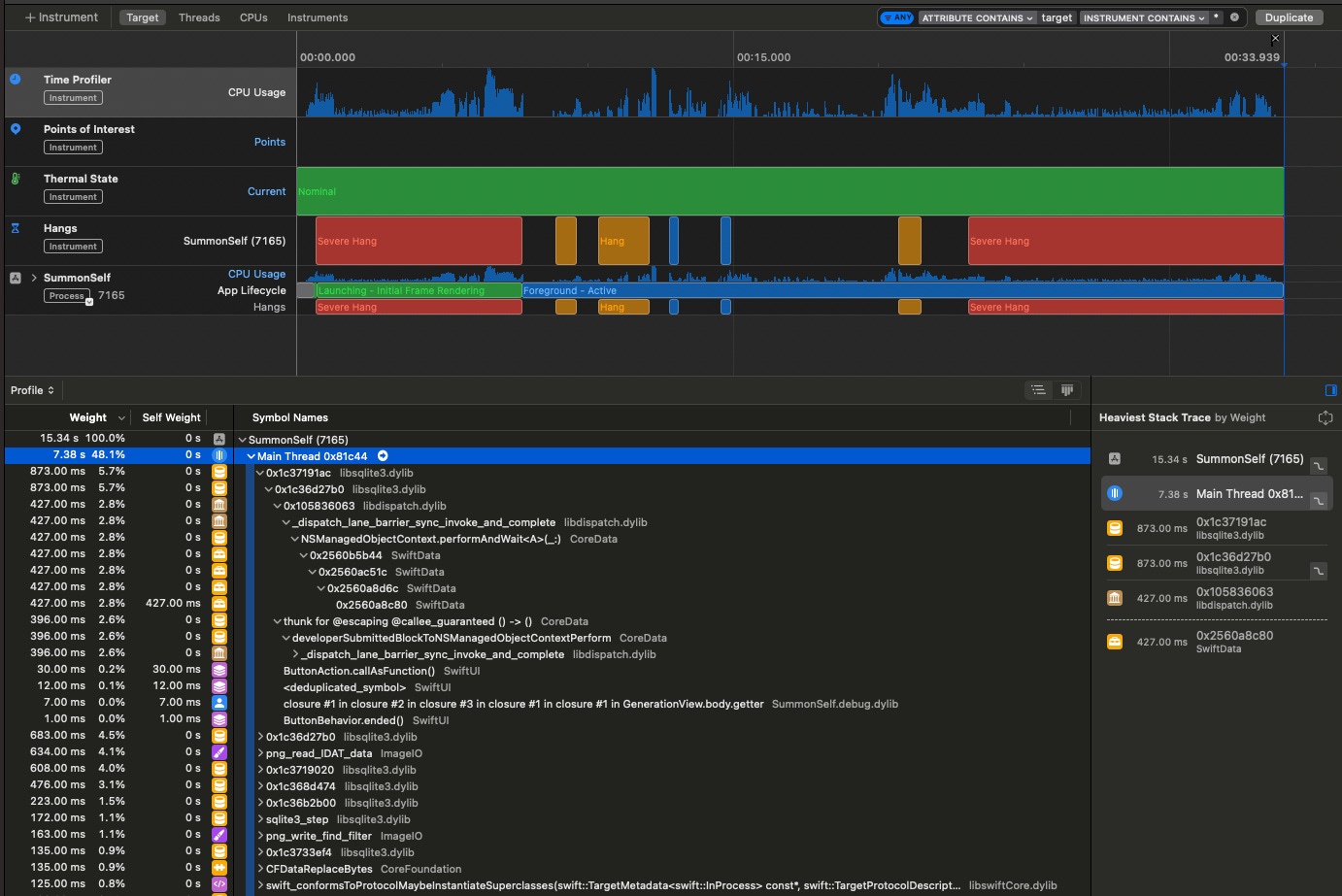The width and height of the screenshot is (1342, 896).
Task: Switch to flame graph view icon
Action: pyautogui.click(x=1067, y=390)
